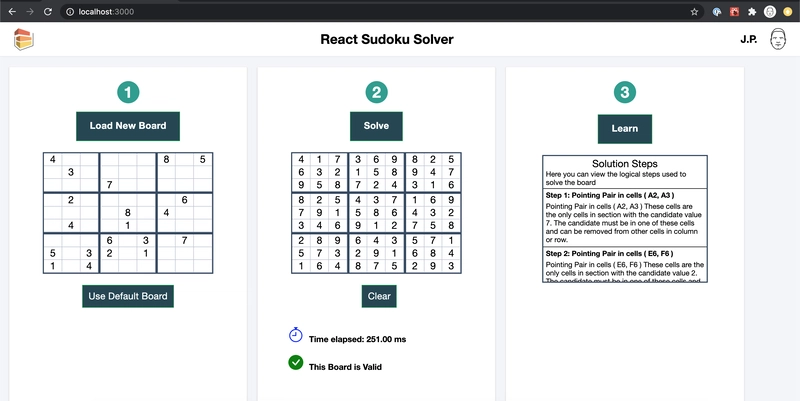Click the Step 2 description mentioning candidate value 2

tap(625, 271)
